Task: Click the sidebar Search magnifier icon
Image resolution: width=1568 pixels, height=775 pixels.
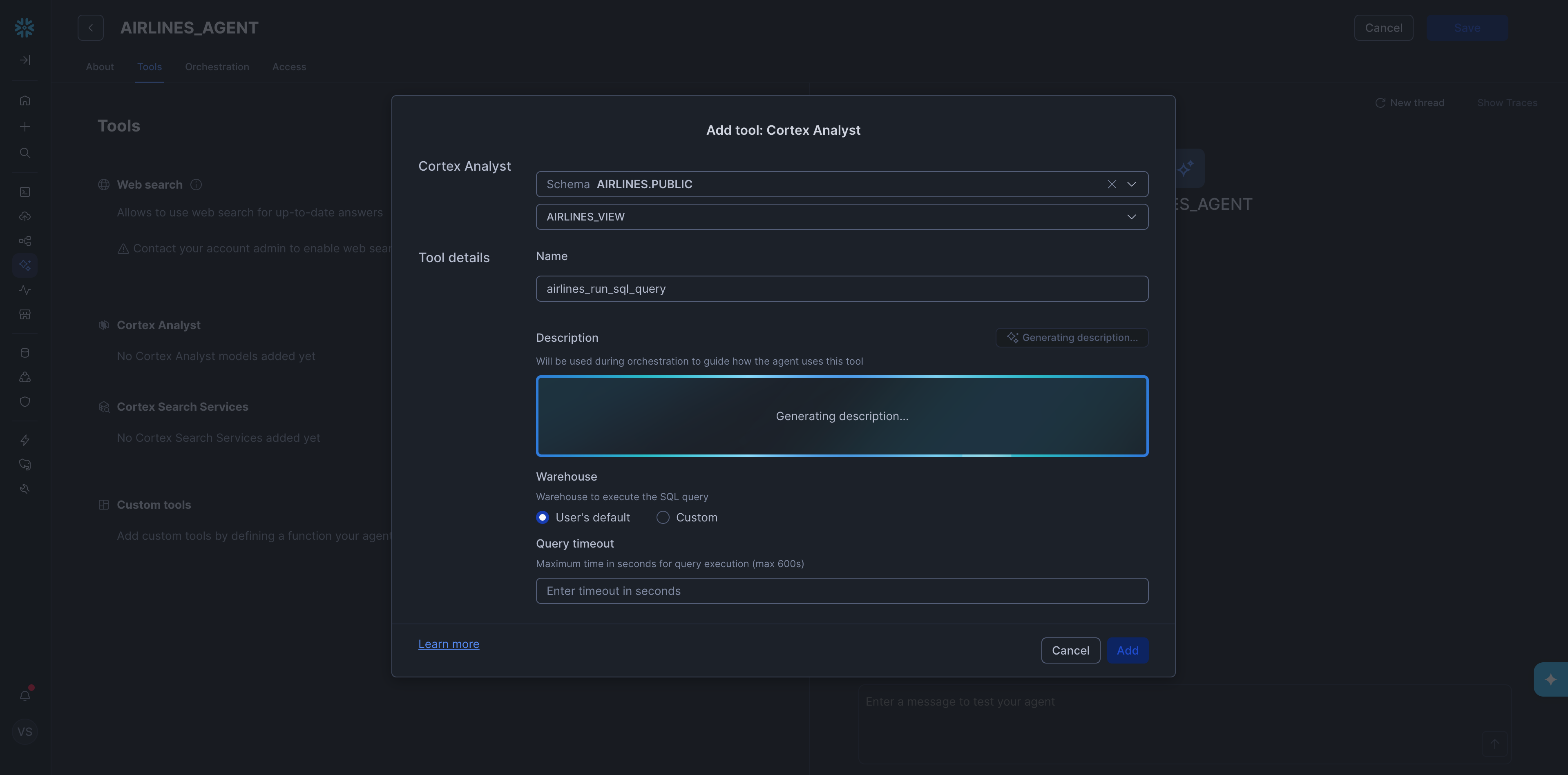Action: pos(25,153)
